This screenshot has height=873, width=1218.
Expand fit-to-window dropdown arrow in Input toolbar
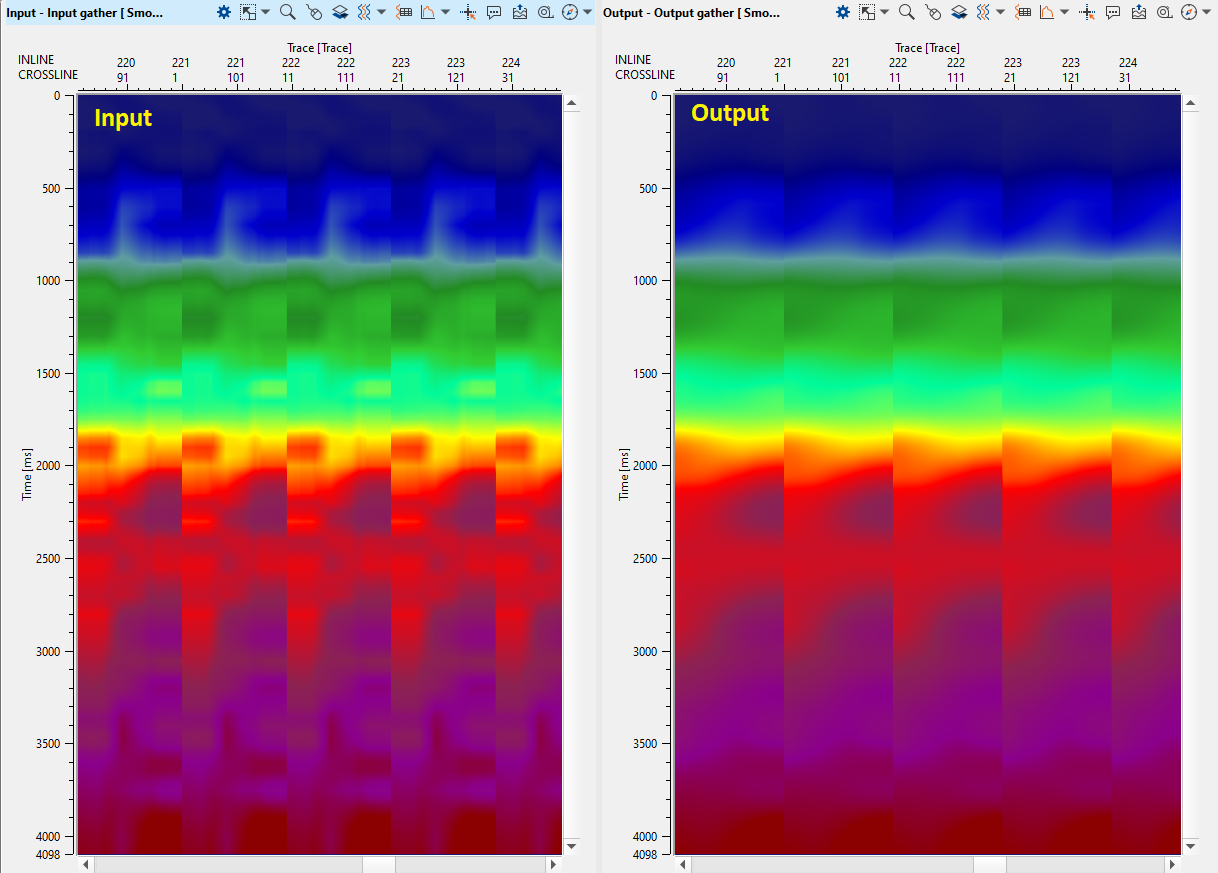(265, 12)
